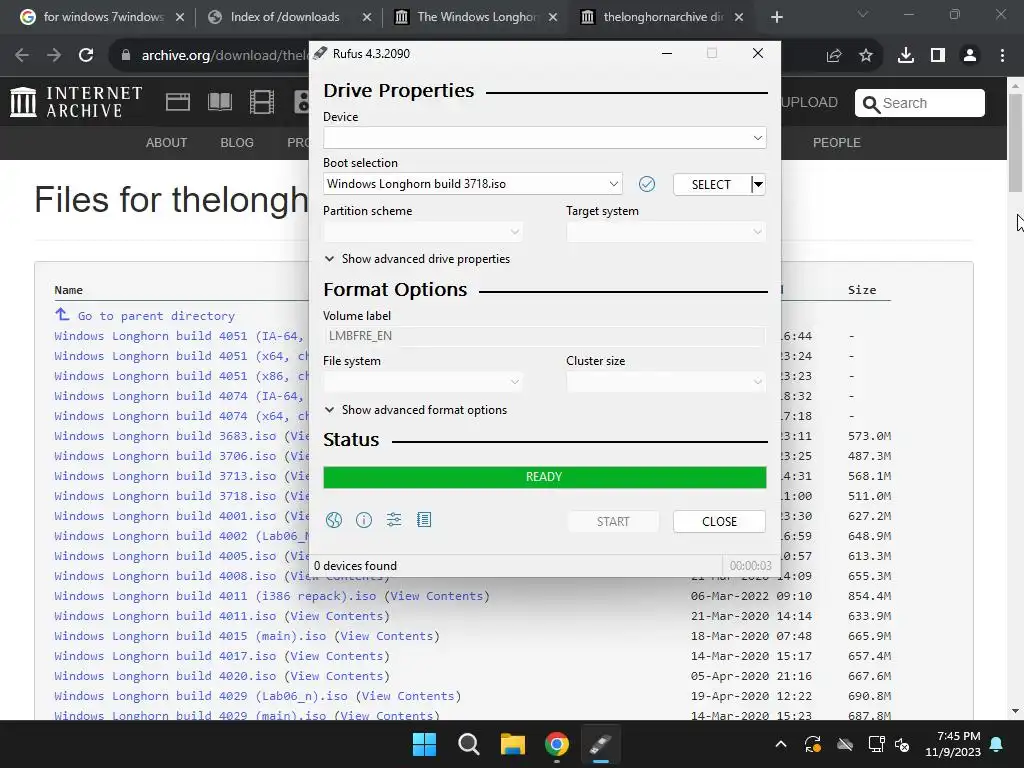Open Boot selection dropdown
The image size is (1024, 768).
[x=472, y=184]
